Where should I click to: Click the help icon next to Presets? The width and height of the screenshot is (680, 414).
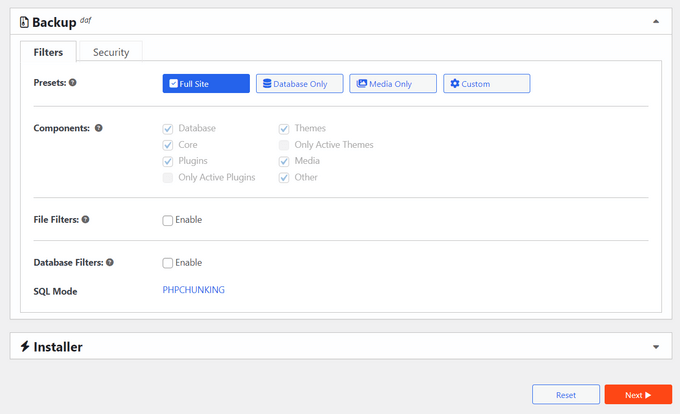point(74,84)
